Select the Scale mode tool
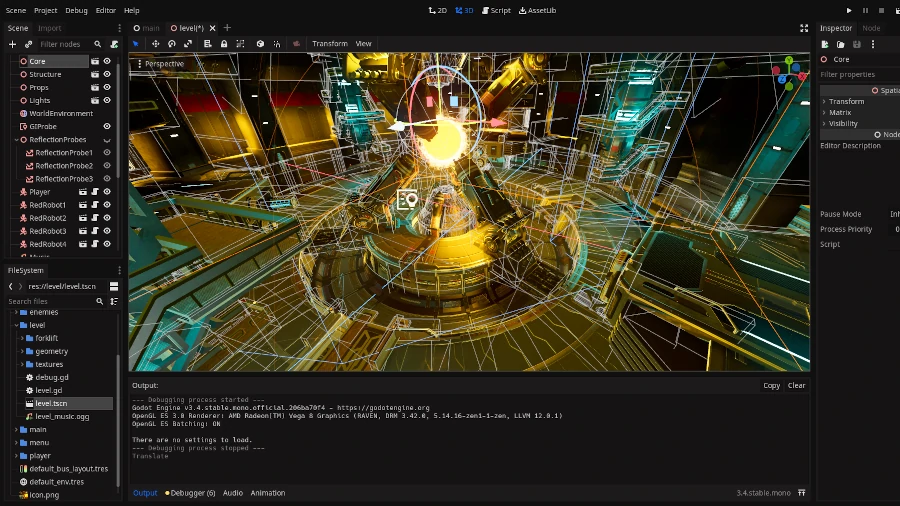Image resolution: width=900 pixels, height=506 pixels. pyautogui.click(x=187, y=44)
